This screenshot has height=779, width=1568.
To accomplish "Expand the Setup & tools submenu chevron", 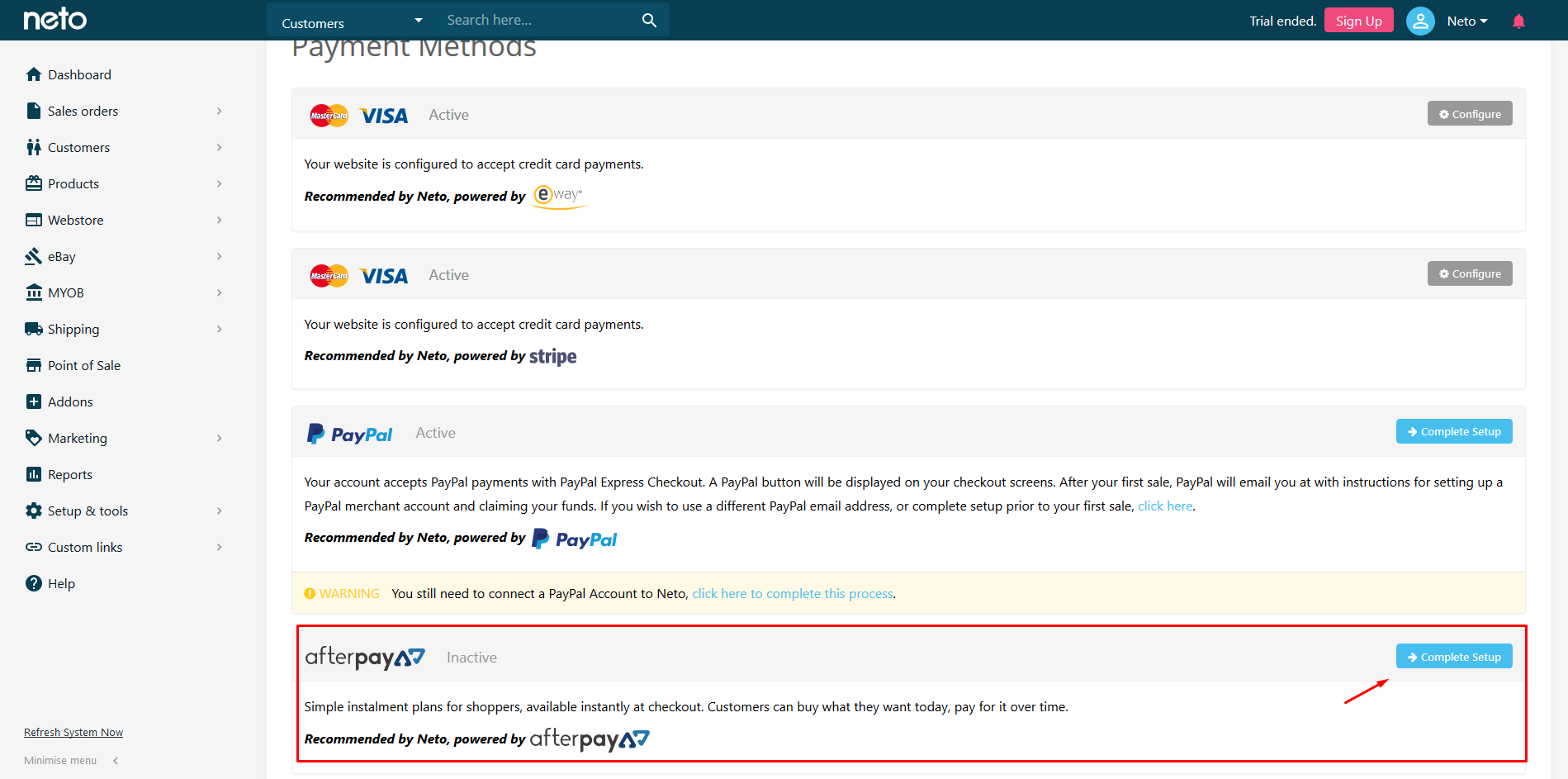I will pos(220,511).
